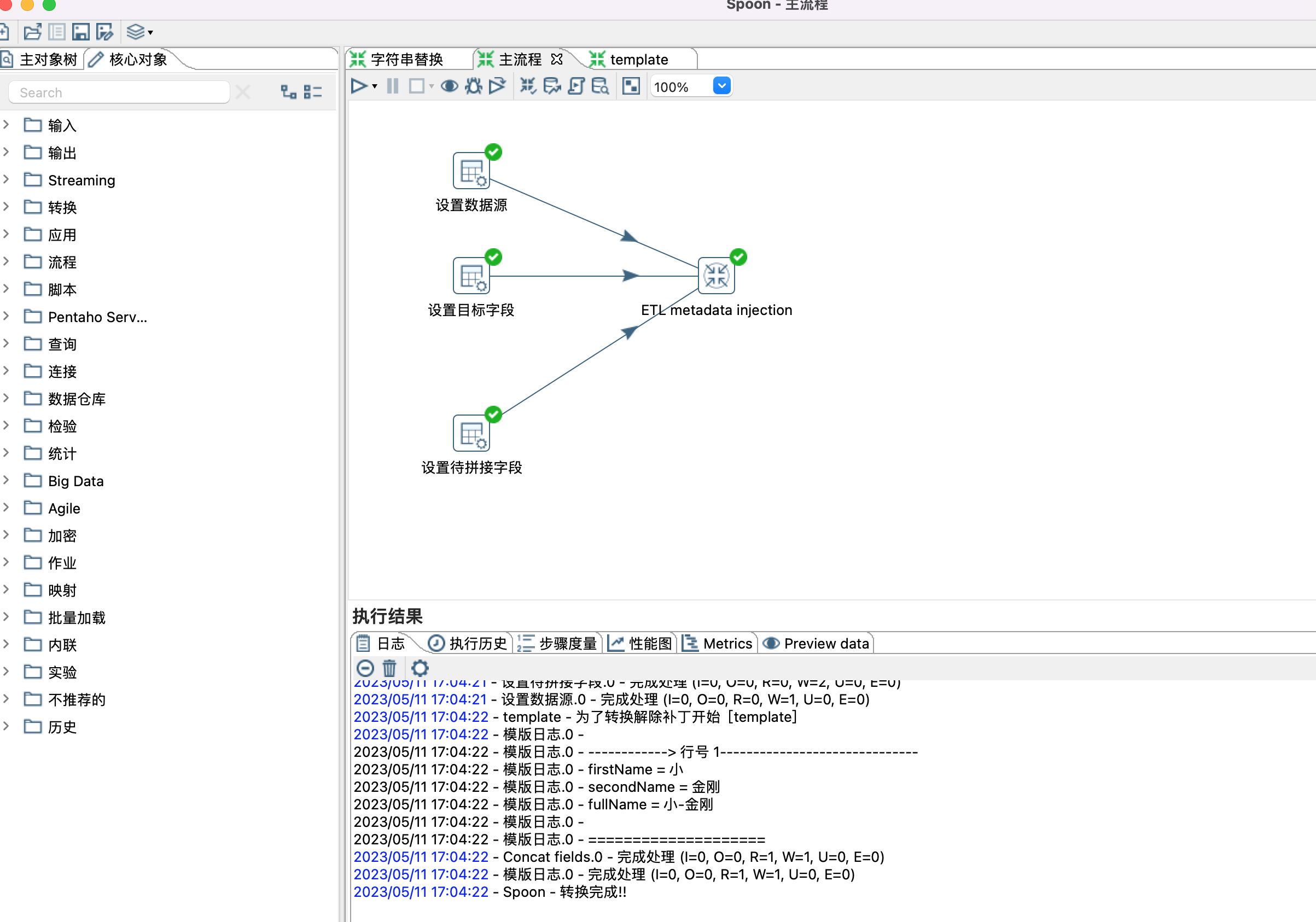Image resolution: width=1316 pixels, height=922 pixels.
Task: Open the zoom level dropdown
Action: (721, 86)
